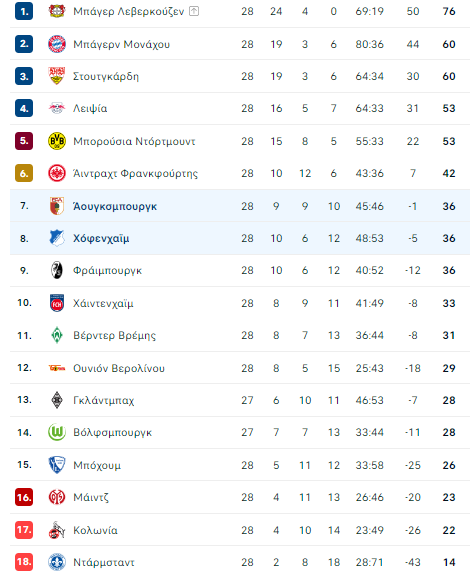Click the red rank 16 relegation badge

24,497
